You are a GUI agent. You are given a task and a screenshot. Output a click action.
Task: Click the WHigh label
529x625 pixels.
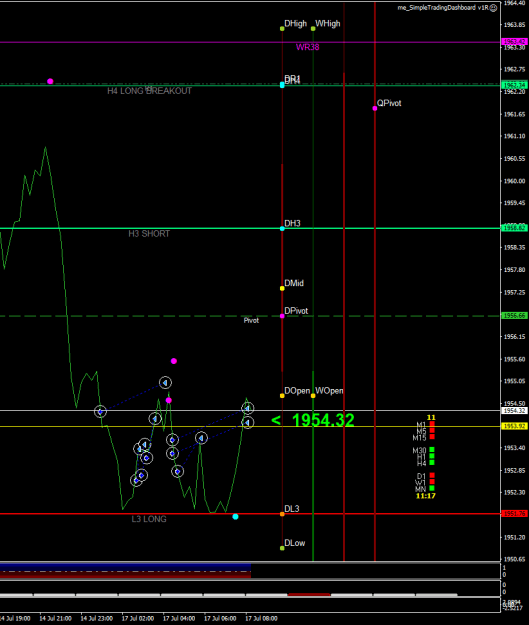click(x=328, y=24)
